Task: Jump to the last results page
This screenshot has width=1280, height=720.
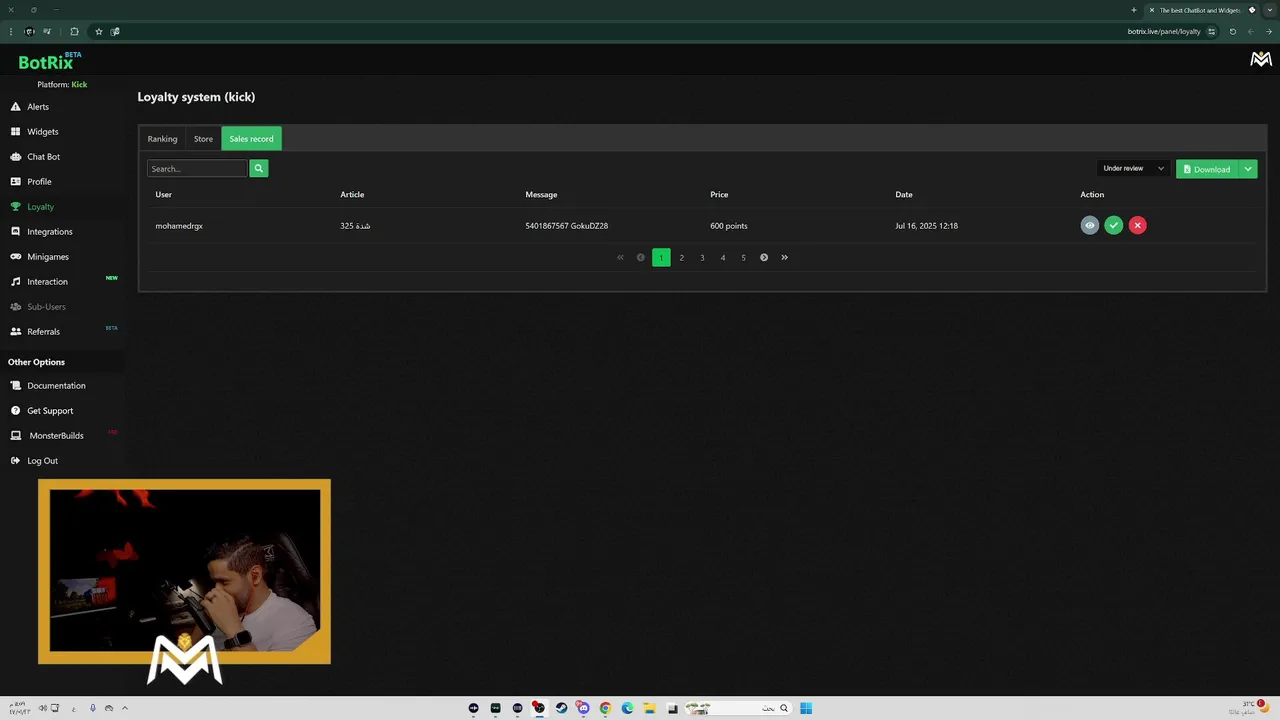Action: pyautogui.click(x=784, y=258)
